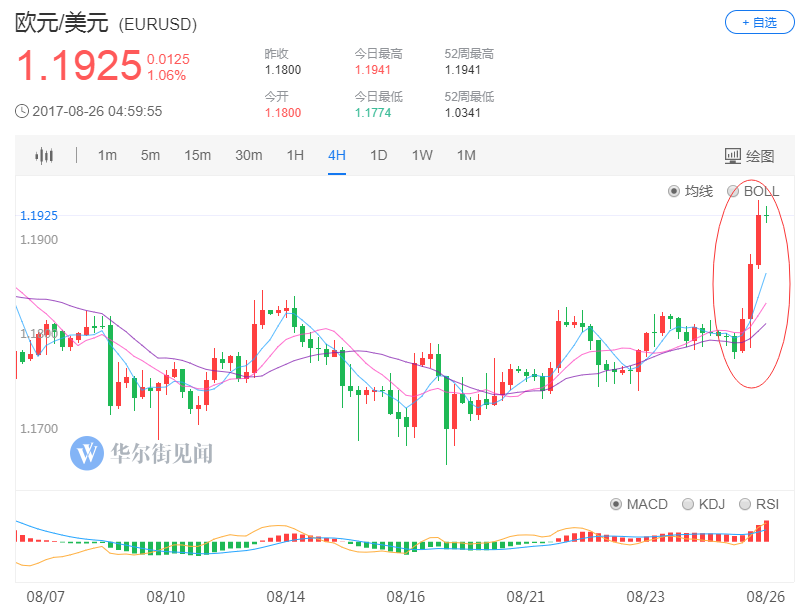Screen dimensions: 807x615
Task: Click the 0.0125 price change value
Action: (x=168, y=59)
